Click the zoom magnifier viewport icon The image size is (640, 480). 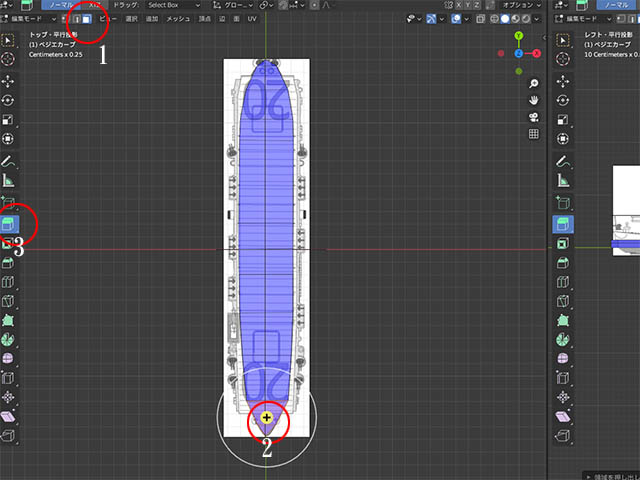(534, 84)
